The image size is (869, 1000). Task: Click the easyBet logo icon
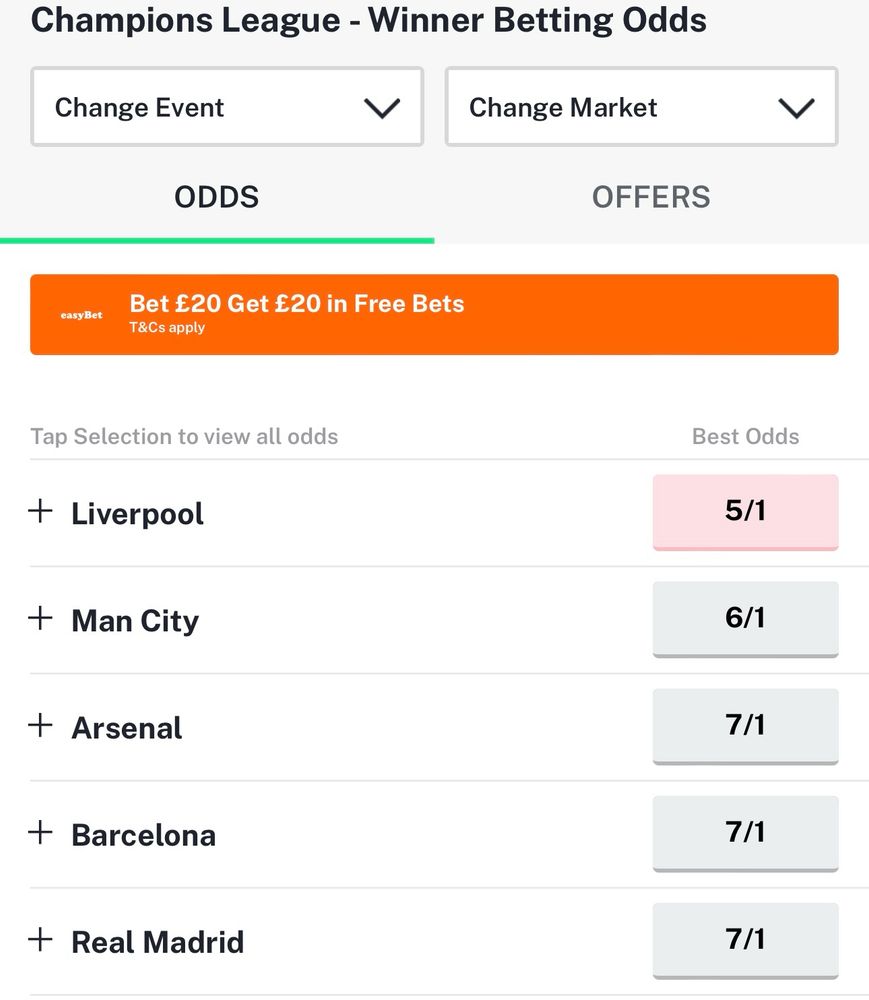pos(82,315)
